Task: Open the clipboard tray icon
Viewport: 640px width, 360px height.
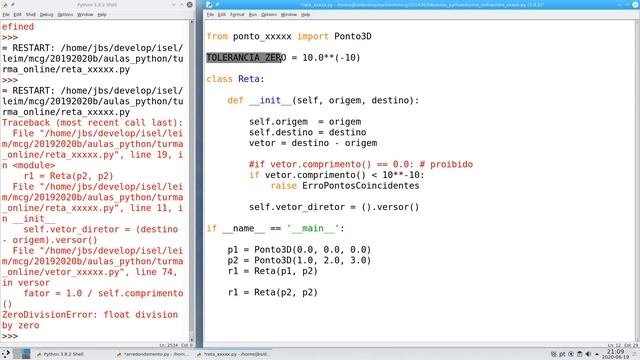Action: [x=580, y=354]
